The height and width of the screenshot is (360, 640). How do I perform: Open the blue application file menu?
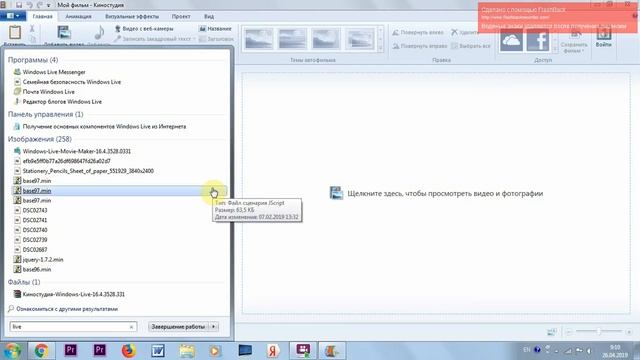(x=13, y=16)
